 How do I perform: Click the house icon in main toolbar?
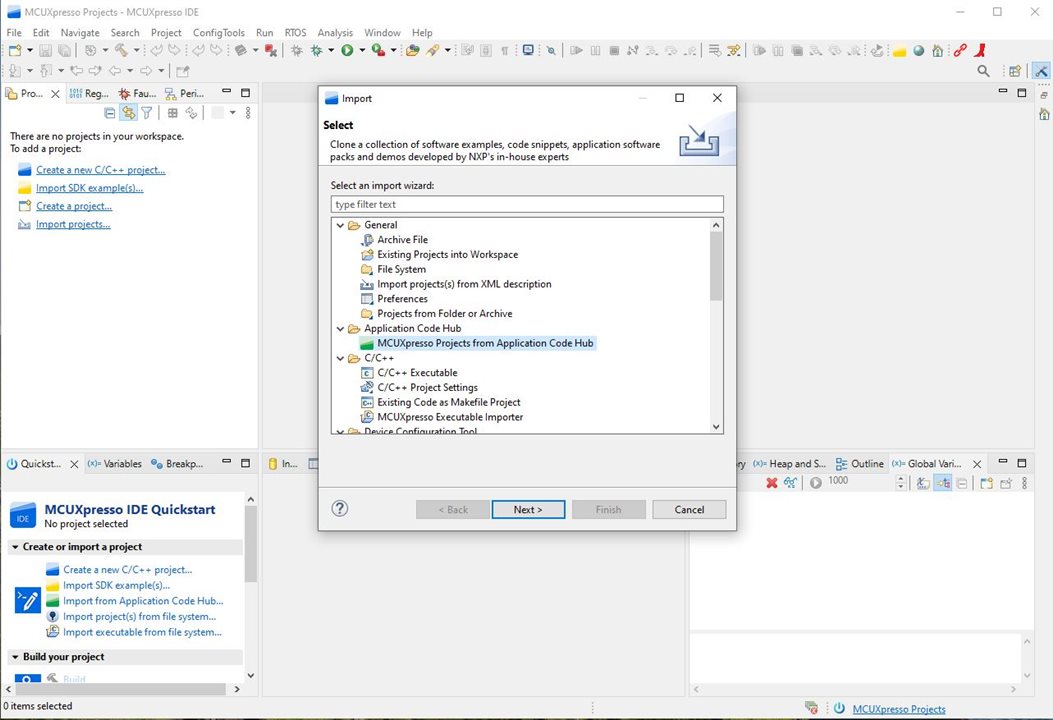click(x=937, y=50)
